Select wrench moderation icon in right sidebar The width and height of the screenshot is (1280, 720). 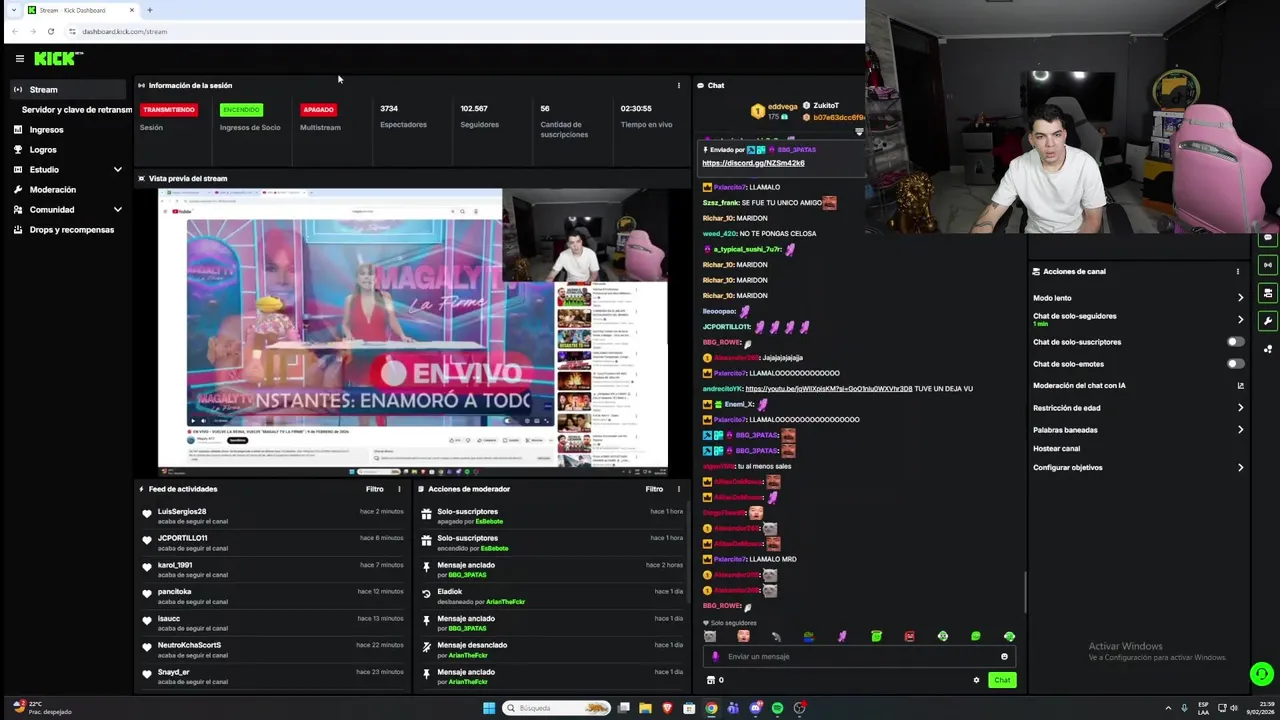pyautogui.click(x=1268, y=321)
